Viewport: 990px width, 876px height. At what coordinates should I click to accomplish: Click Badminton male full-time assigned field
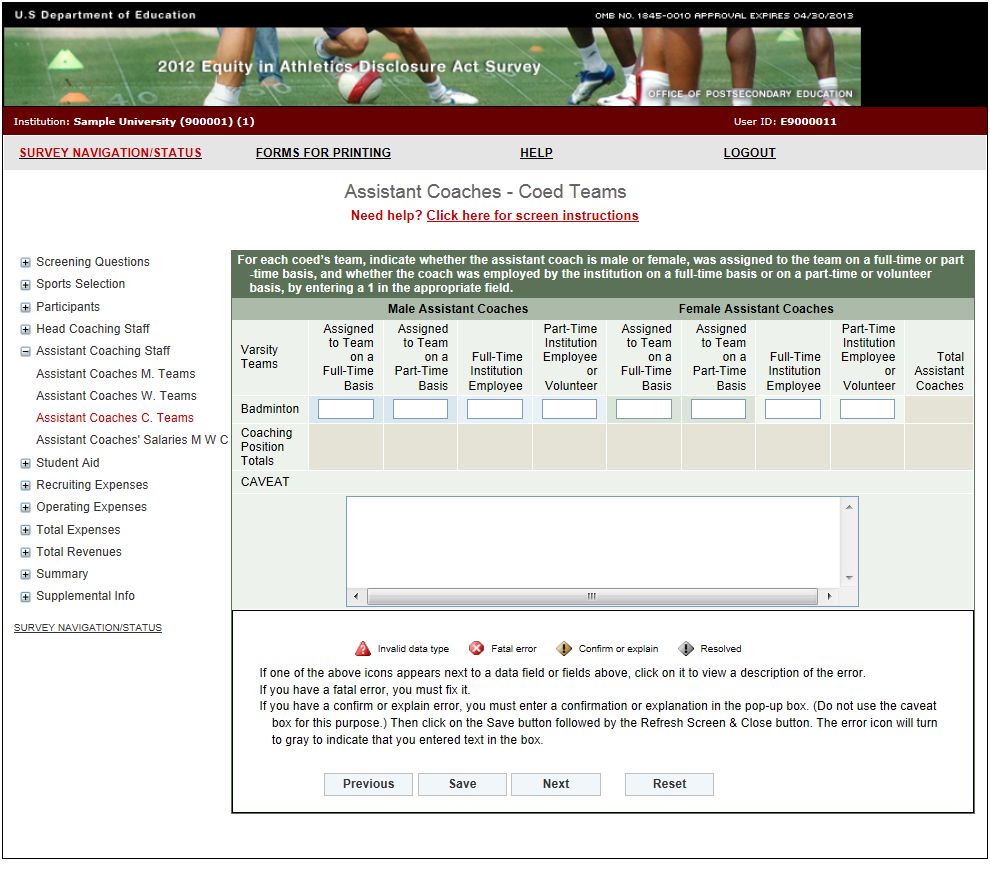(x=346, y=409)
